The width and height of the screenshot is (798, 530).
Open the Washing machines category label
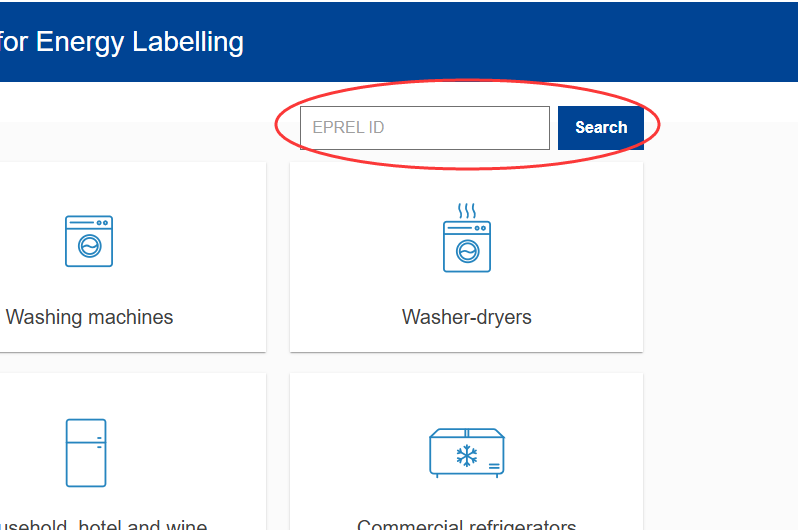tap(89, 317)
